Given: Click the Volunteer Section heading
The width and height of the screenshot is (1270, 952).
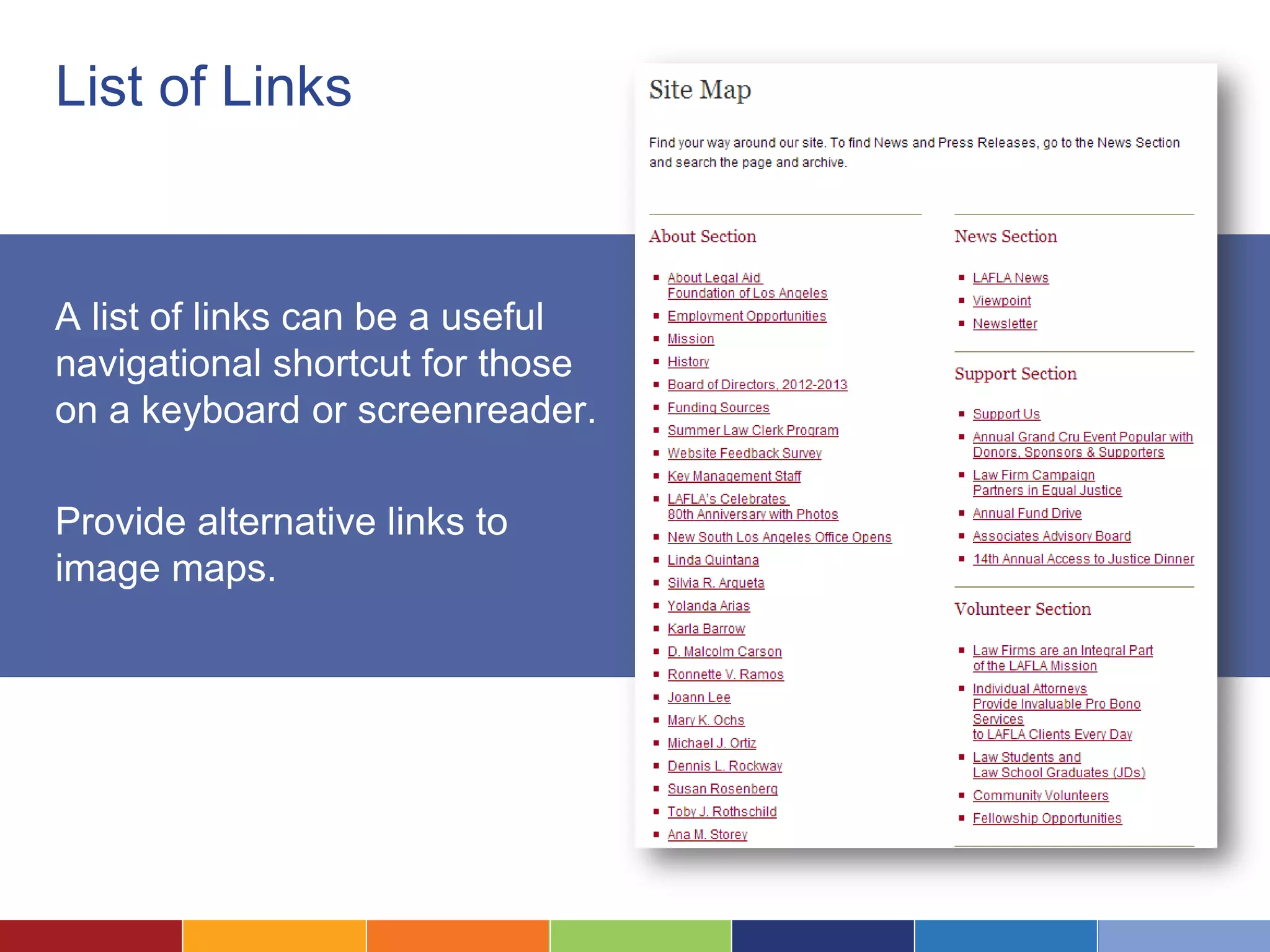Looking at the screenshot, I should coord(1023,609).
